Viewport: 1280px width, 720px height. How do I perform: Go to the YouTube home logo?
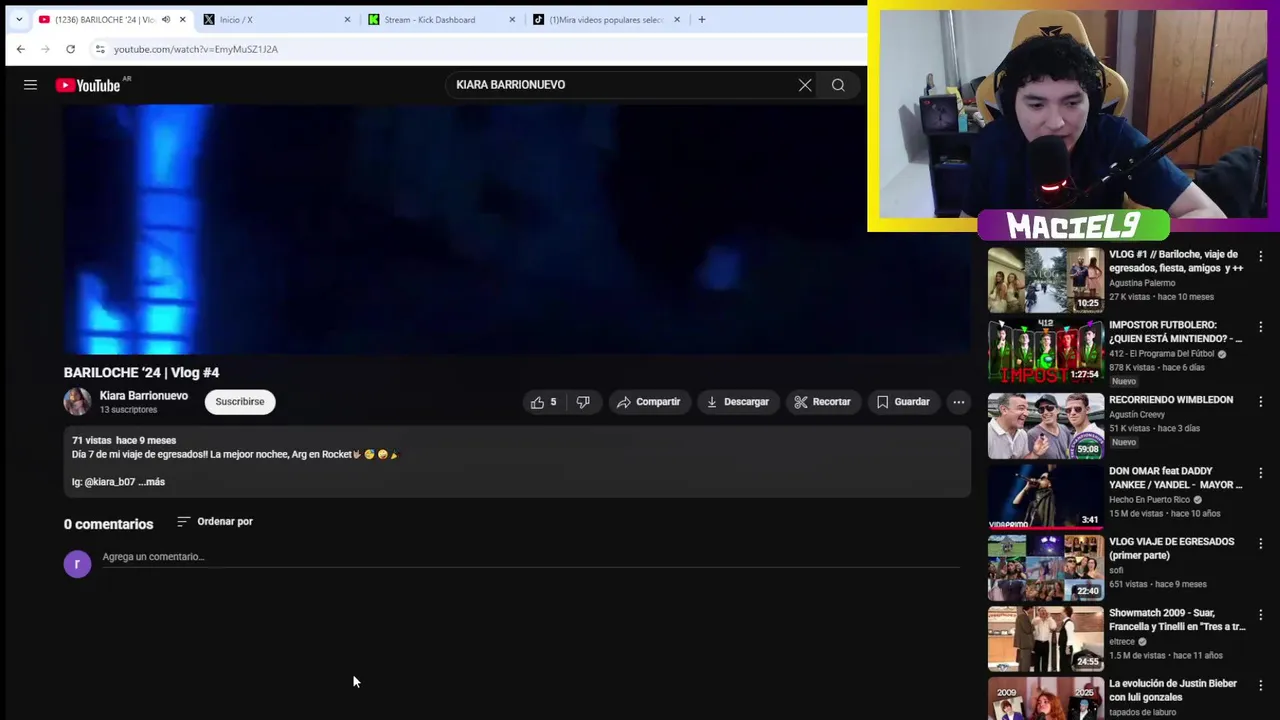point(88,85)
